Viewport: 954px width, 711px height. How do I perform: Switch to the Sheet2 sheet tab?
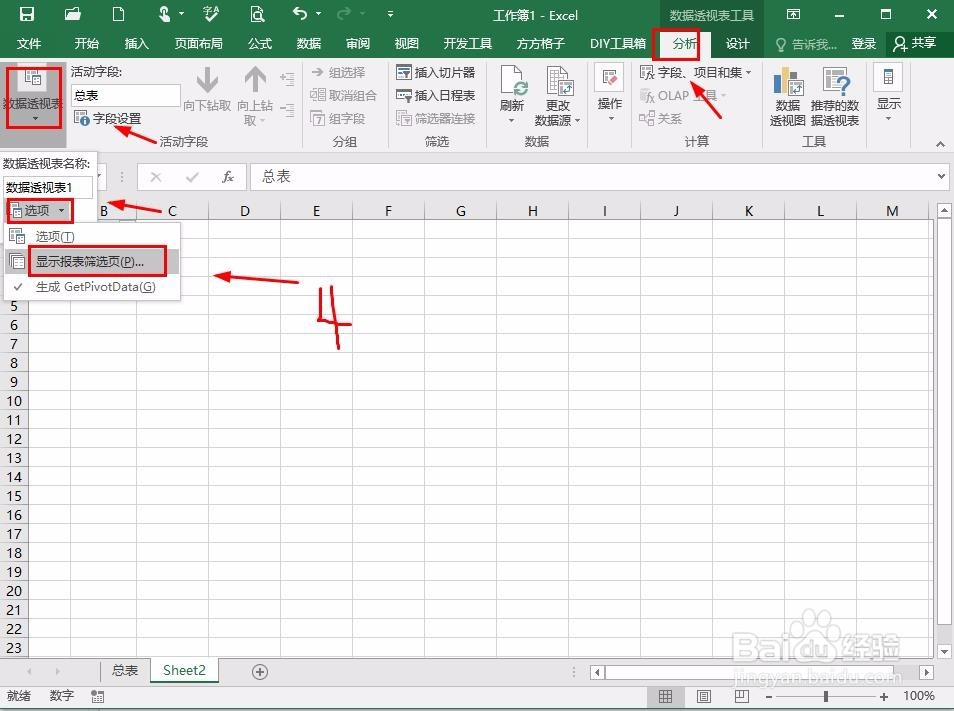pyautogui.click(x=184, y=670)
